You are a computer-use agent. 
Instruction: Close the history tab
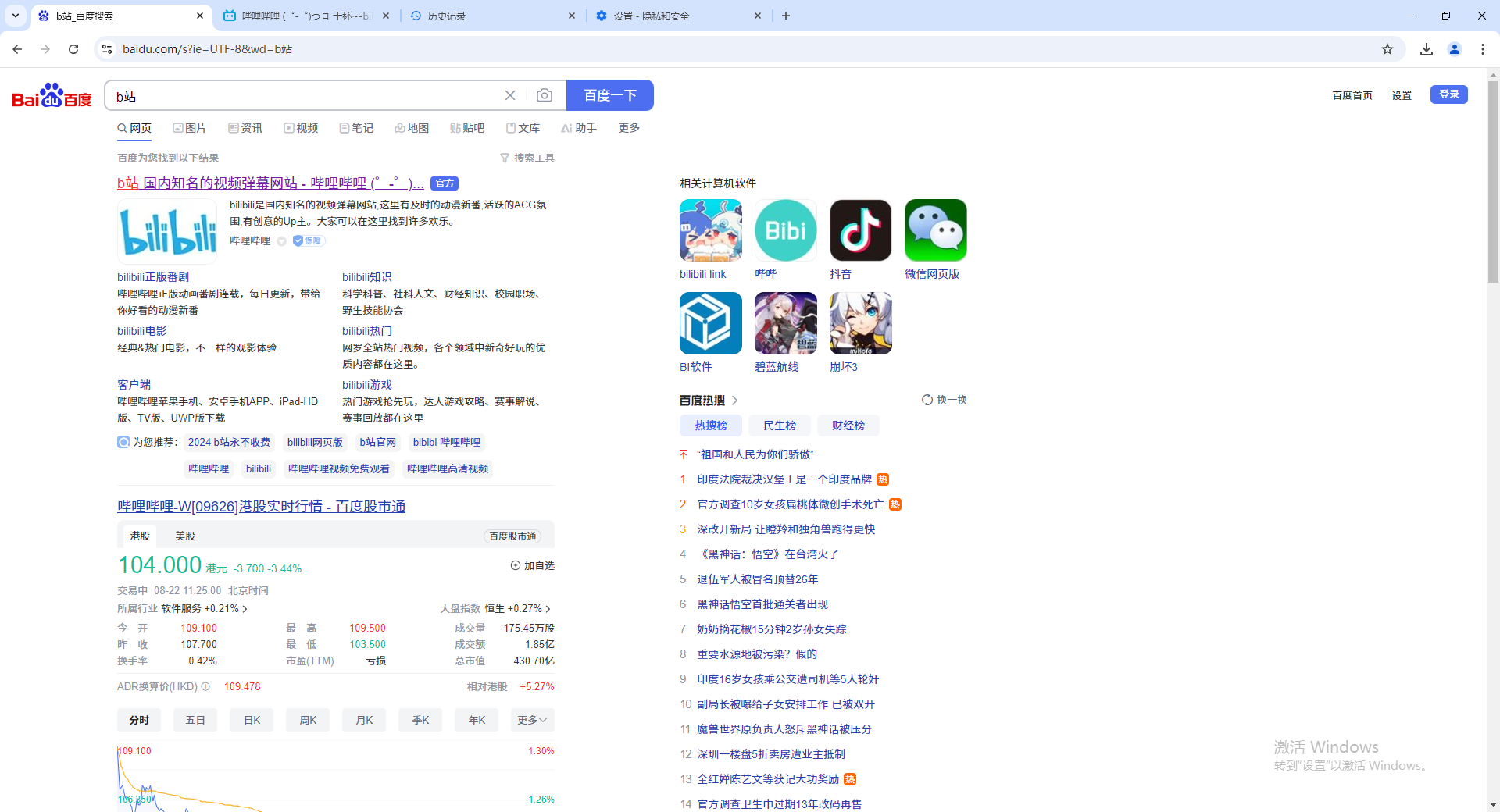tap(572, 16)
